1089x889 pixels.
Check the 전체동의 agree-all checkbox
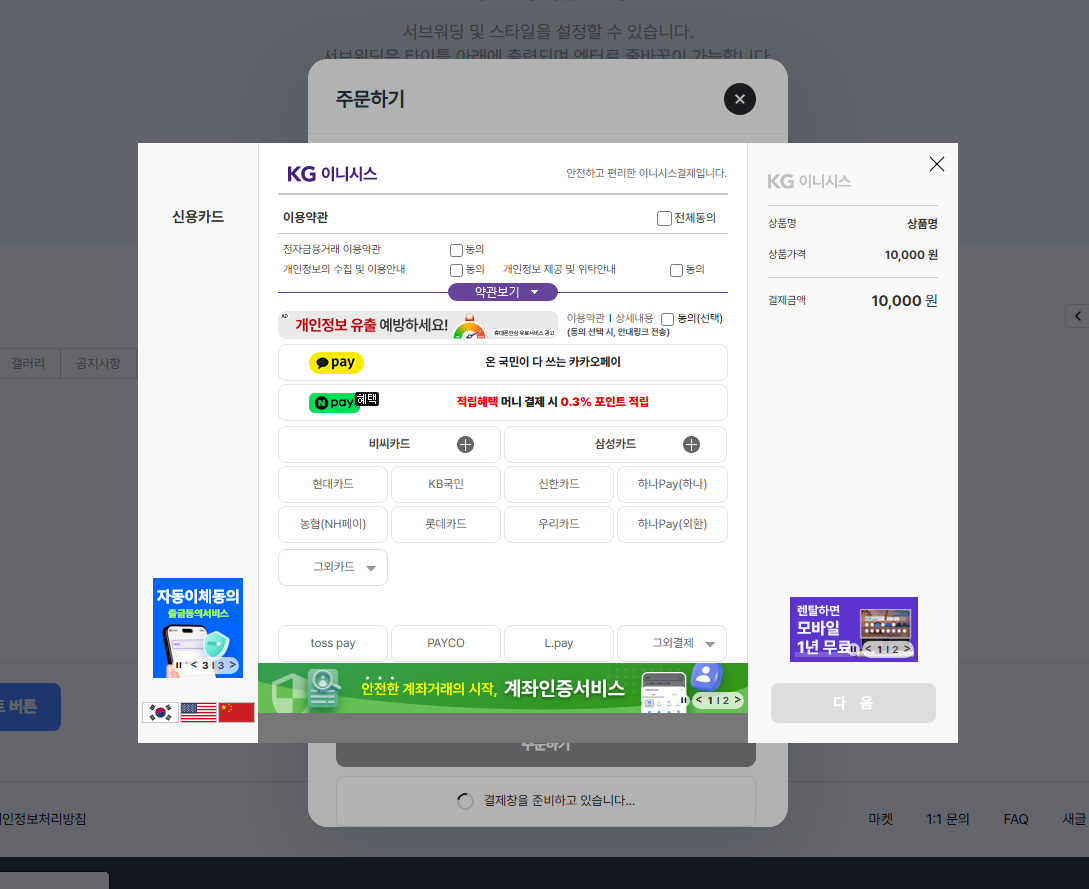664,218
